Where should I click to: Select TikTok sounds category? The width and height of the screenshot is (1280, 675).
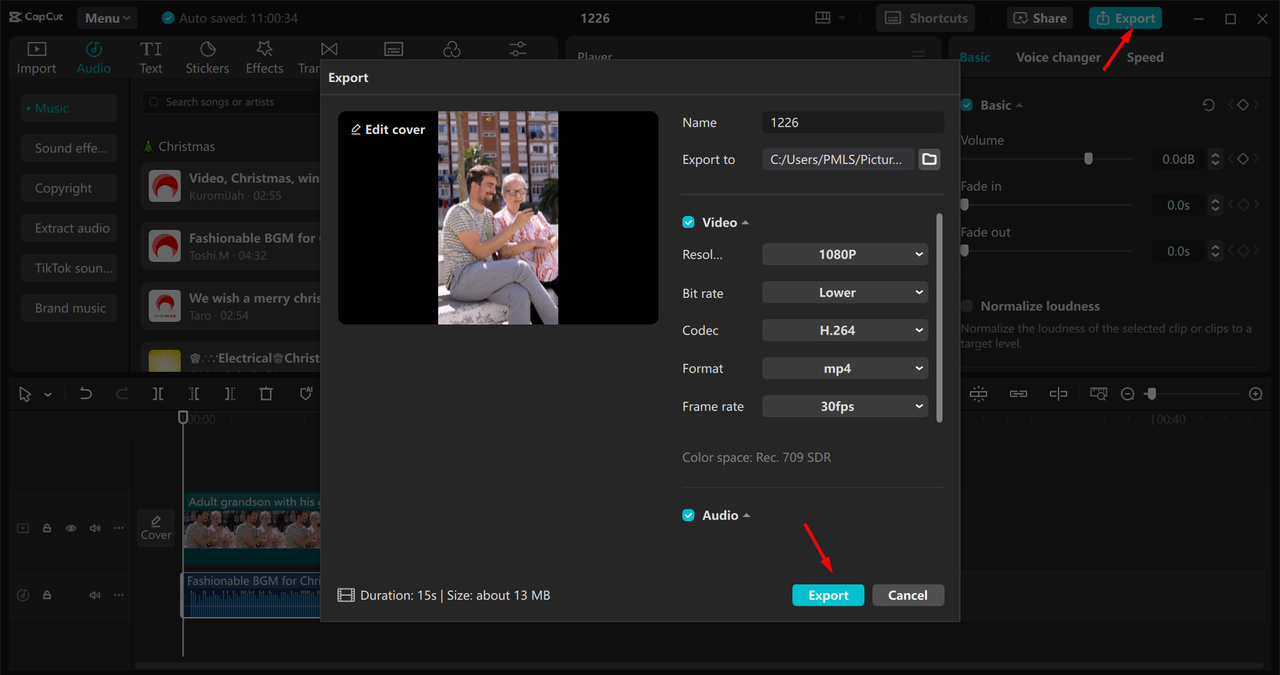(x=69, y=268)
